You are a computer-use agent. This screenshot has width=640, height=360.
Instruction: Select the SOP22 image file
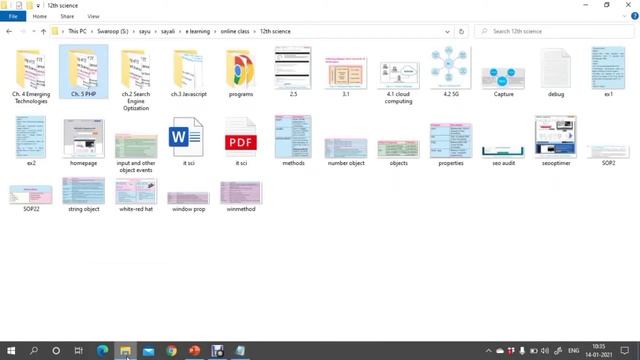pyautogui.click(x=31, y=198)
